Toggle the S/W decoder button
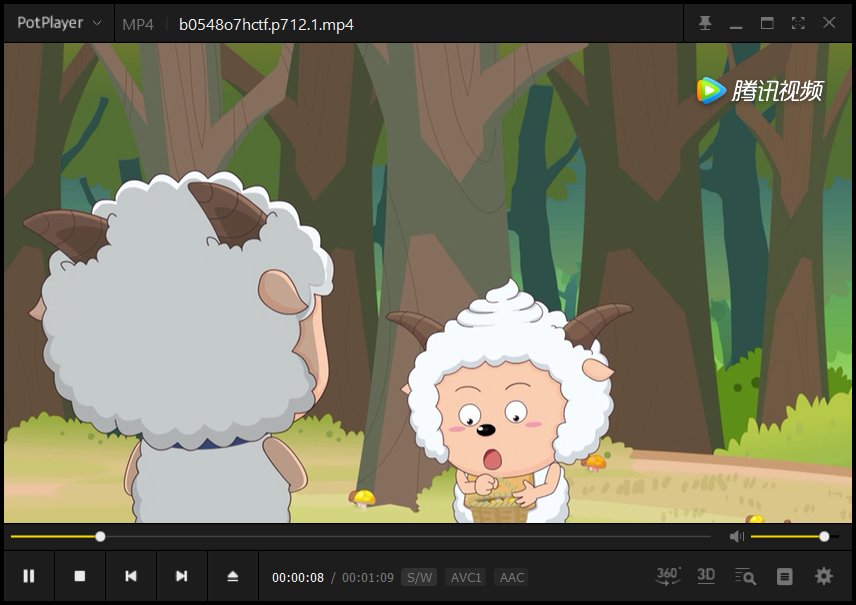This screenshot has width=856, height=605. coord(419,577)
